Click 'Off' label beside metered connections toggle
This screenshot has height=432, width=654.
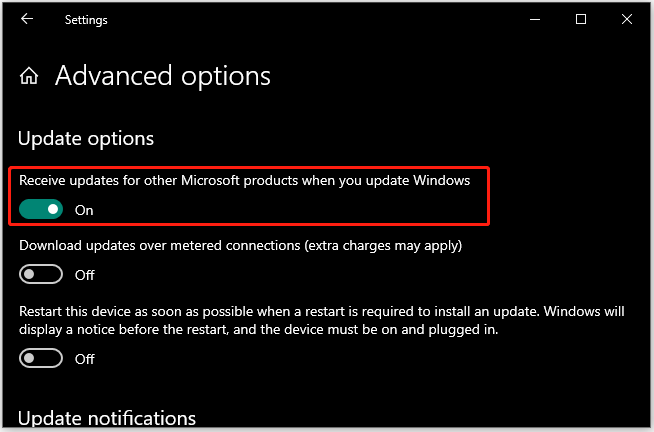85,275
